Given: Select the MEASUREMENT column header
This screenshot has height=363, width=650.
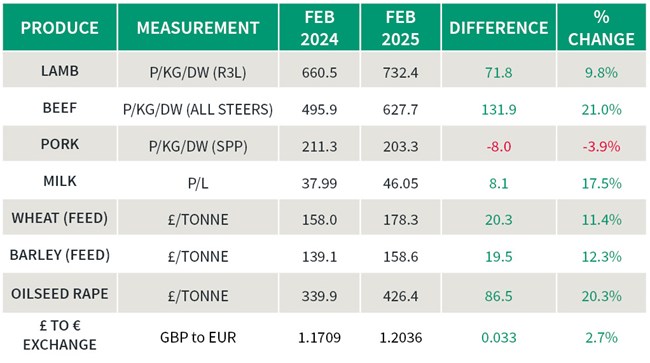Looking at the screenshot, I should point(198,28).
